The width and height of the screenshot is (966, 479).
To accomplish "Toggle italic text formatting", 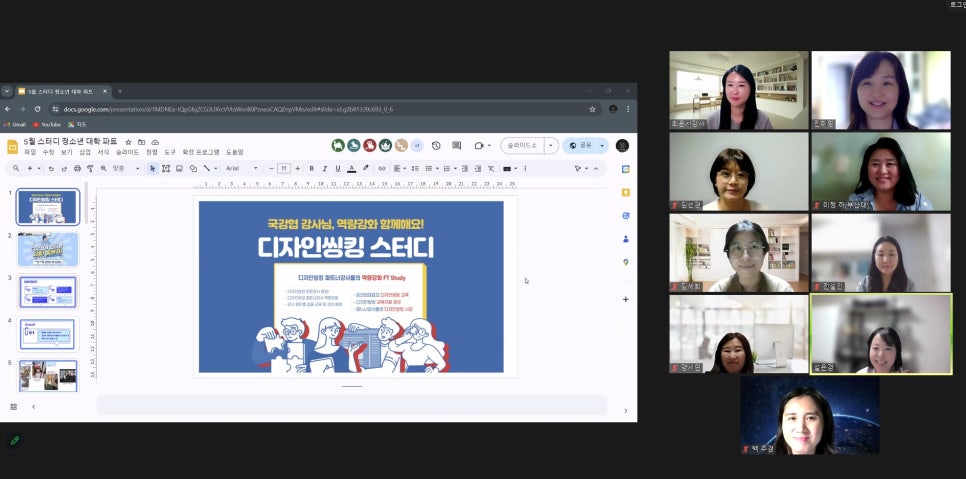I will [324, 168].
